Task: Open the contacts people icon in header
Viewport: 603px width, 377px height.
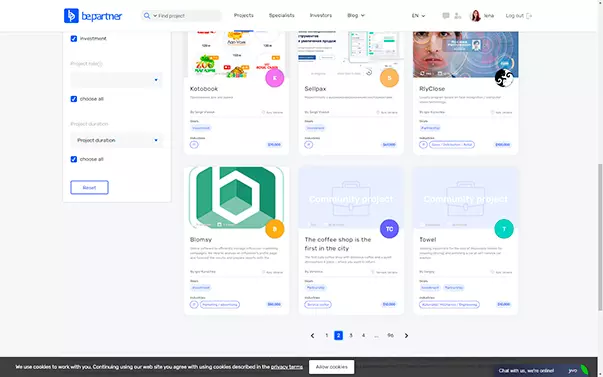Action: pyautogui.click(x=457, y=16)
